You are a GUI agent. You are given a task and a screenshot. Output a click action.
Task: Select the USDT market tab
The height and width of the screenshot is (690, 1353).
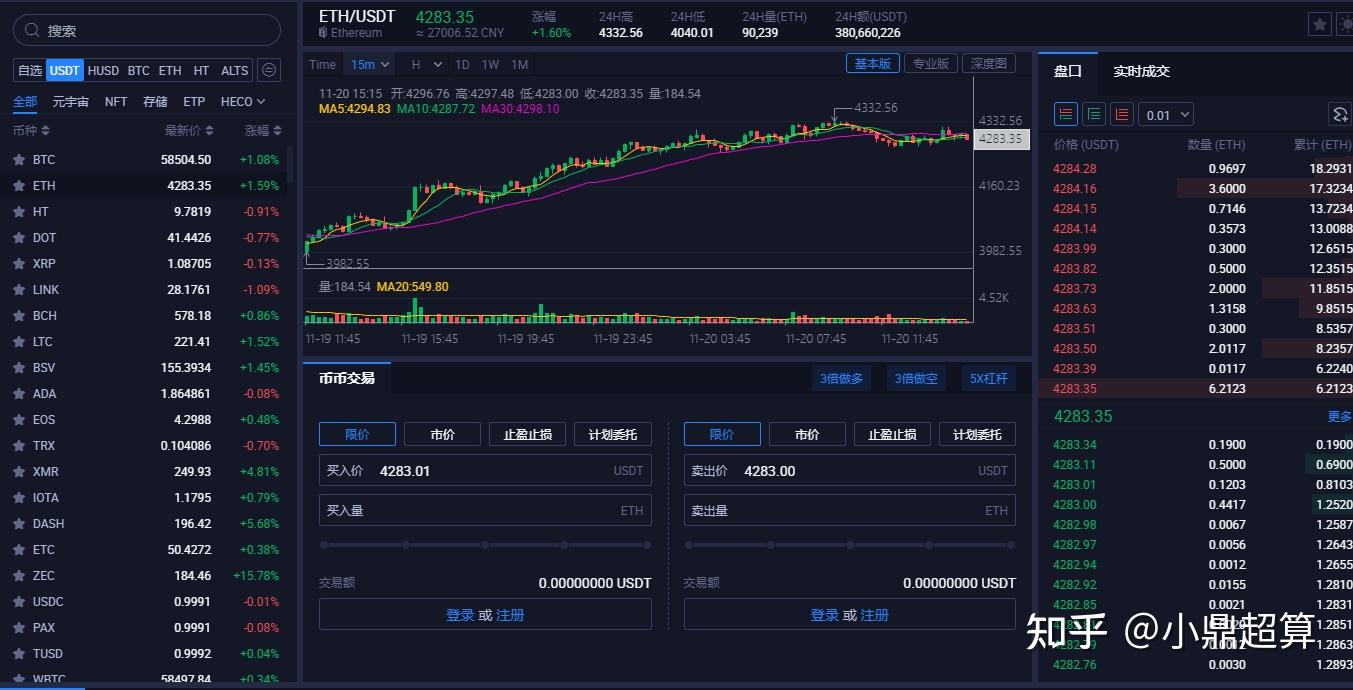click(64, 70)
